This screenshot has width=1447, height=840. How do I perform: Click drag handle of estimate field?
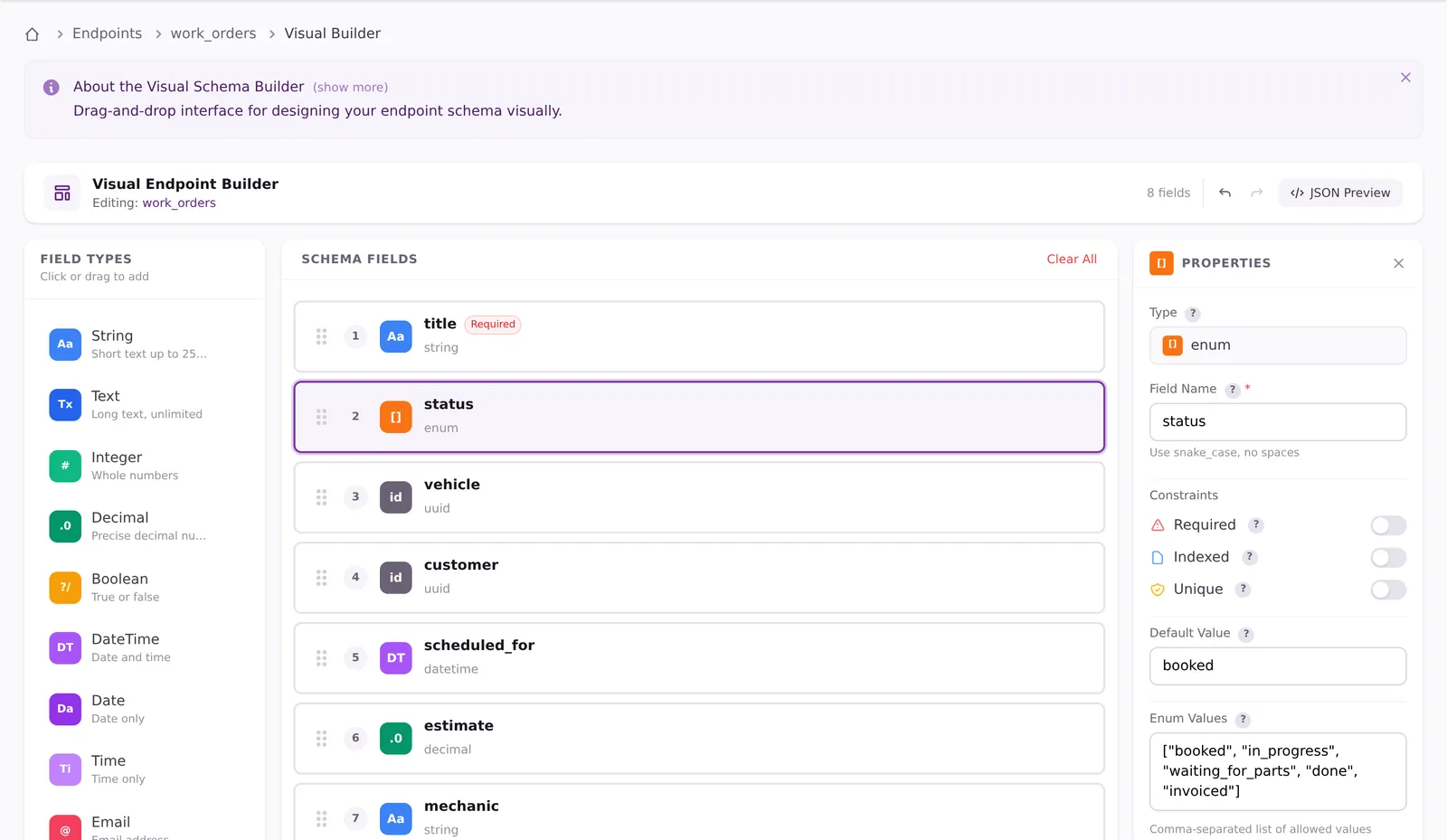pyautogui.click(x=321, y=739)
